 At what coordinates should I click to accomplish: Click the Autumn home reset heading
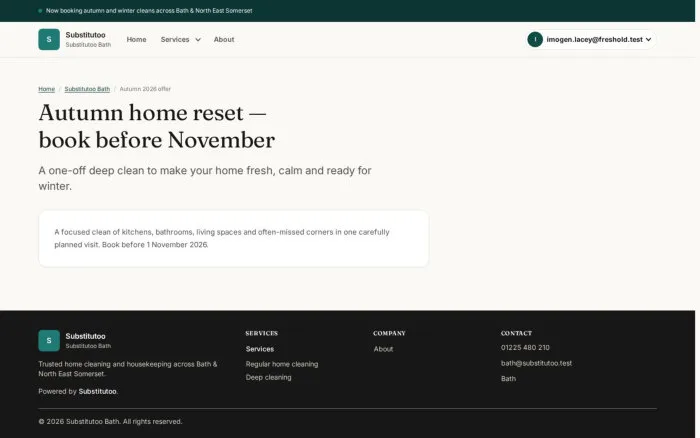point(157,126)
